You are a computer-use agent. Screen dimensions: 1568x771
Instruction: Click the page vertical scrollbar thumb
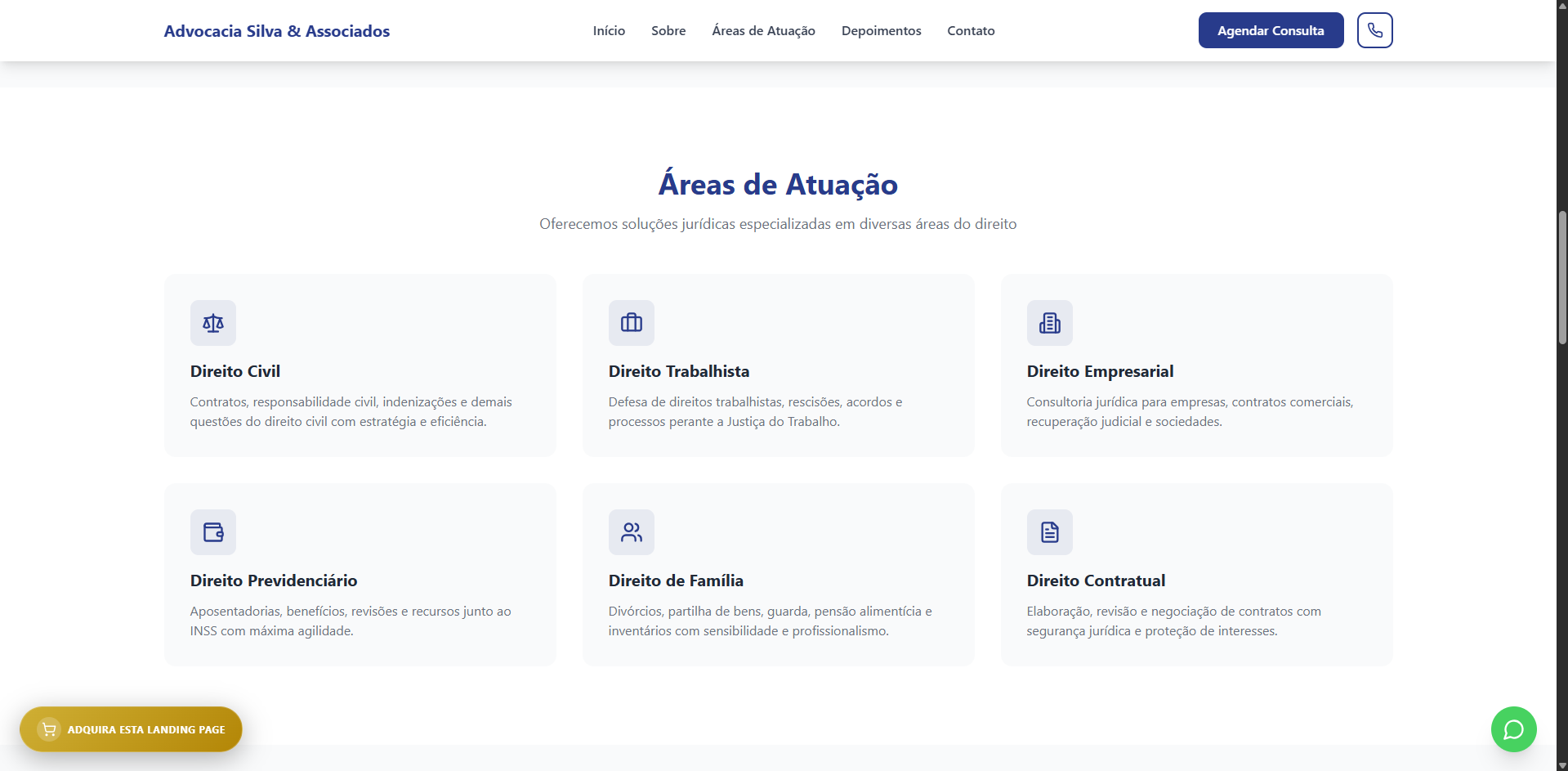(1562, 278)
